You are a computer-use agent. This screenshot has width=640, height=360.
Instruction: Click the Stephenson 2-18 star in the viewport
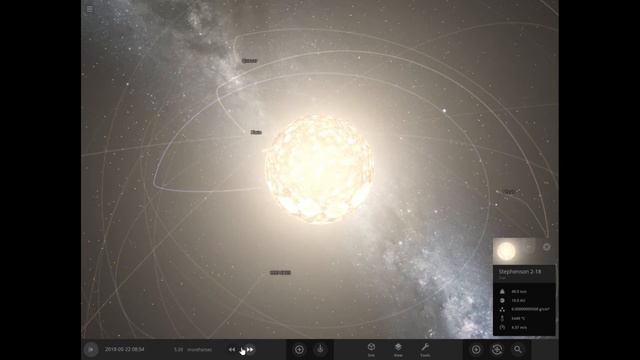coord(320,169)
